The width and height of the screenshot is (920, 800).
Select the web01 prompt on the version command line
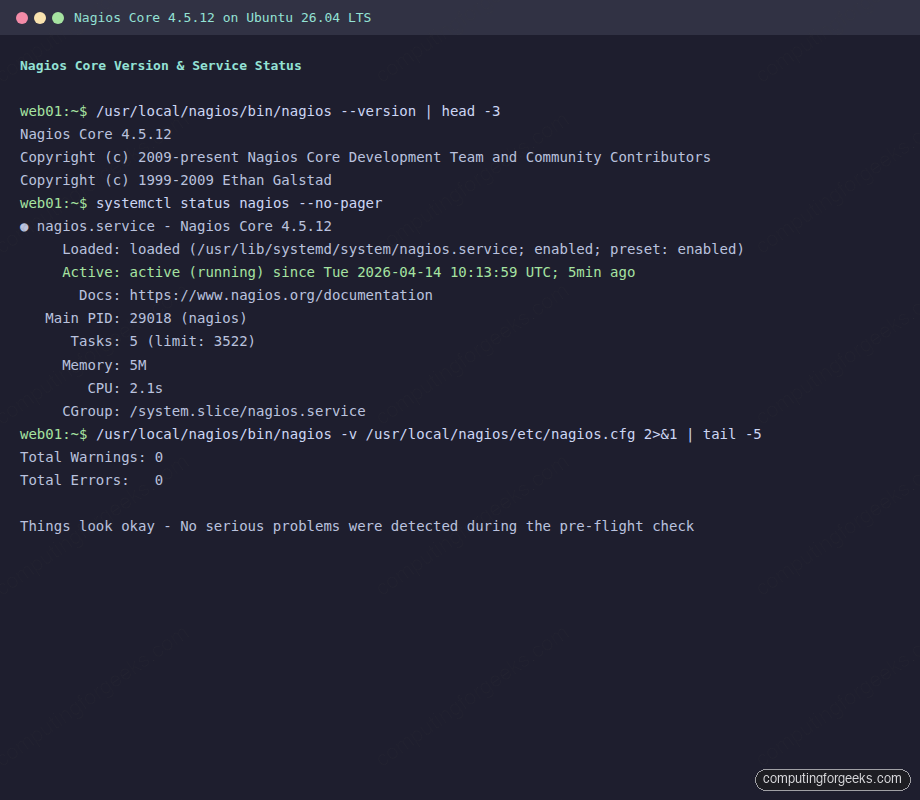pos(52,111)
